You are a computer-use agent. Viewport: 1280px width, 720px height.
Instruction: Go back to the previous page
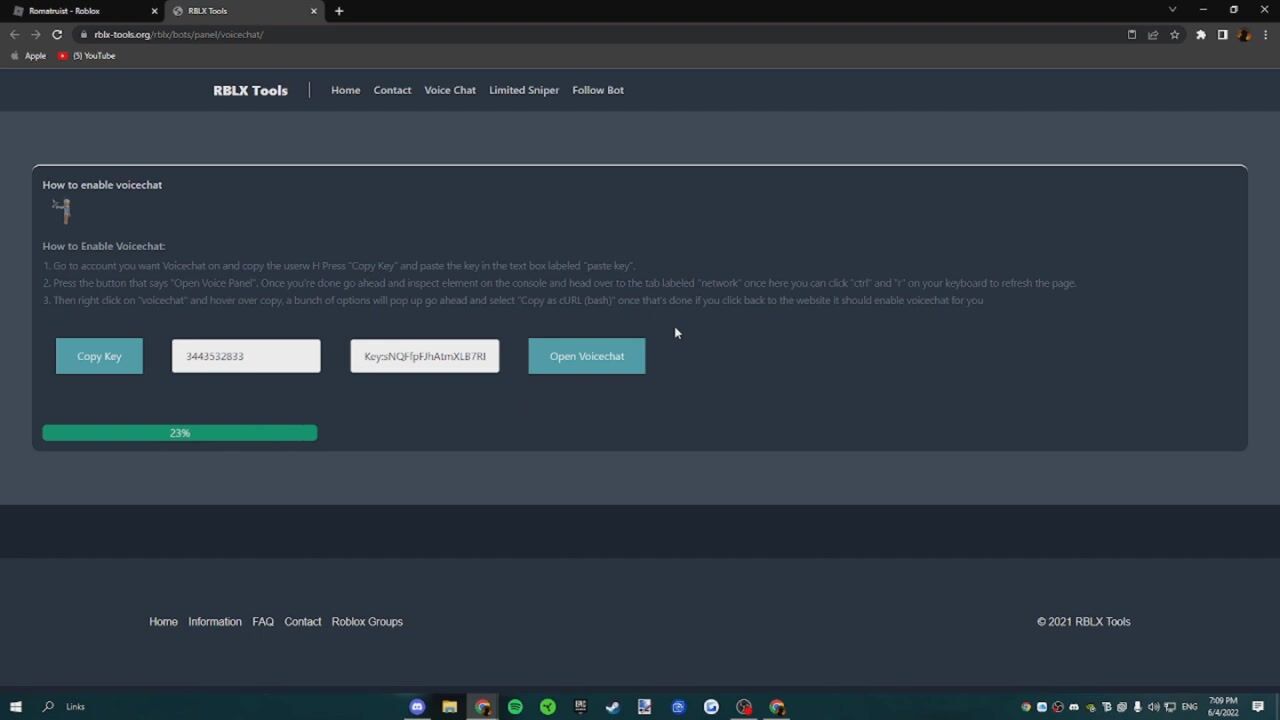14,34
